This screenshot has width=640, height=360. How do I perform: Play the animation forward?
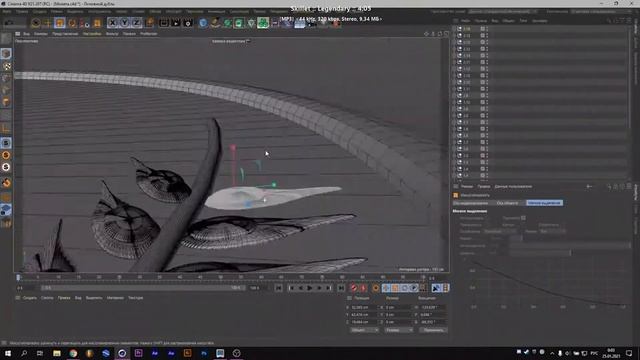point(310,288)
